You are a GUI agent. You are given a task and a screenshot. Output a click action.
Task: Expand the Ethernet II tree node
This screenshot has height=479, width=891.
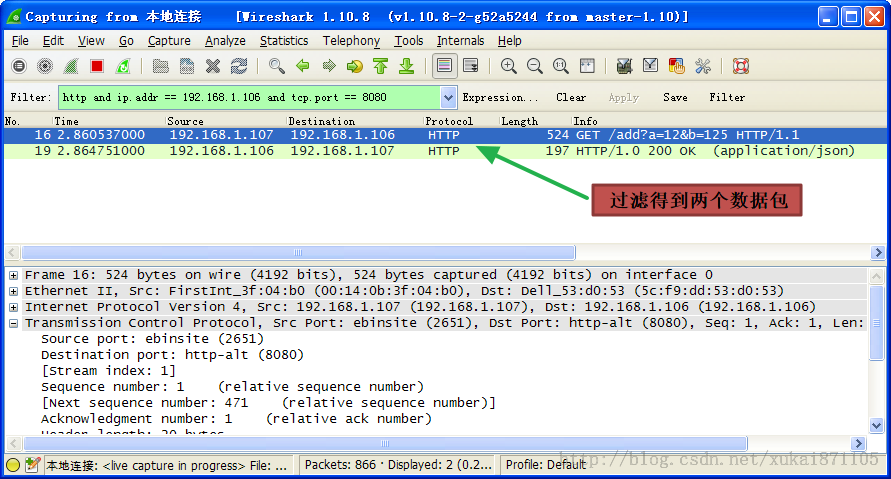(13, 291)
